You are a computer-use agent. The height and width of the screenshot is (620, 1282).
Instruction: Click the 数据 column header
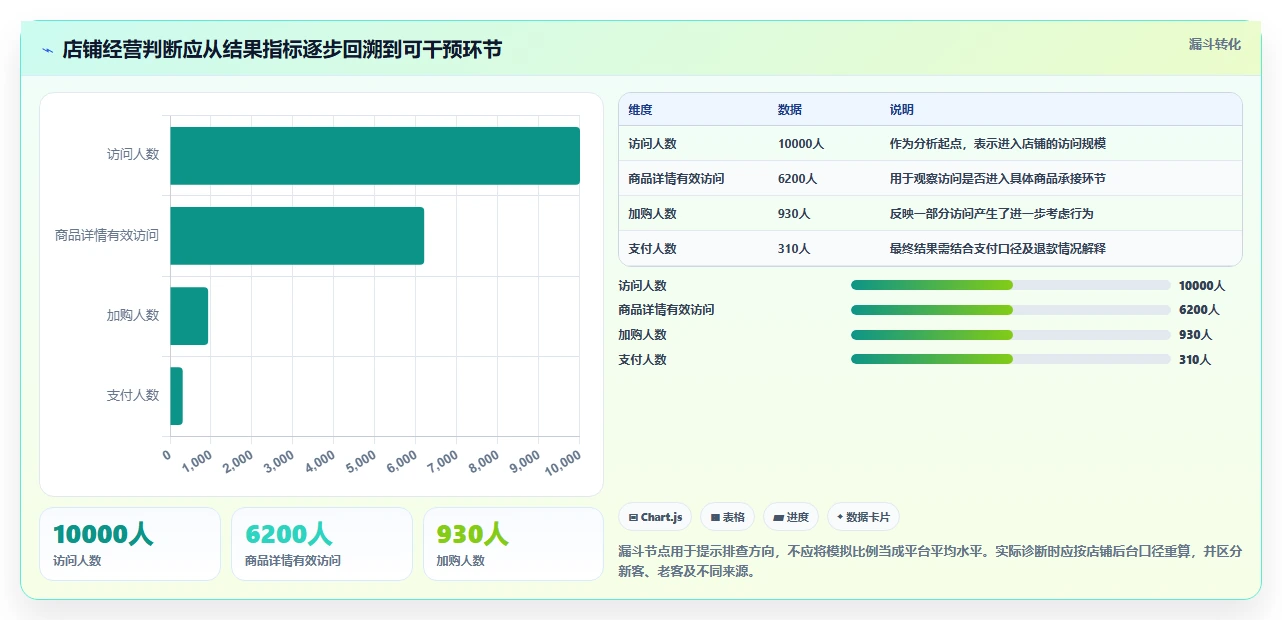tap(790, 110)
